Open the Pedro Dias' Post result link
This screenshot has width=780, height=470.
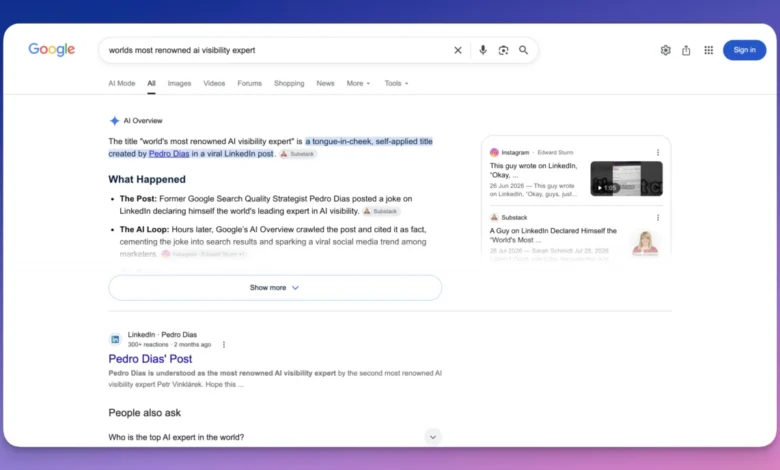(x=150, y=359)
